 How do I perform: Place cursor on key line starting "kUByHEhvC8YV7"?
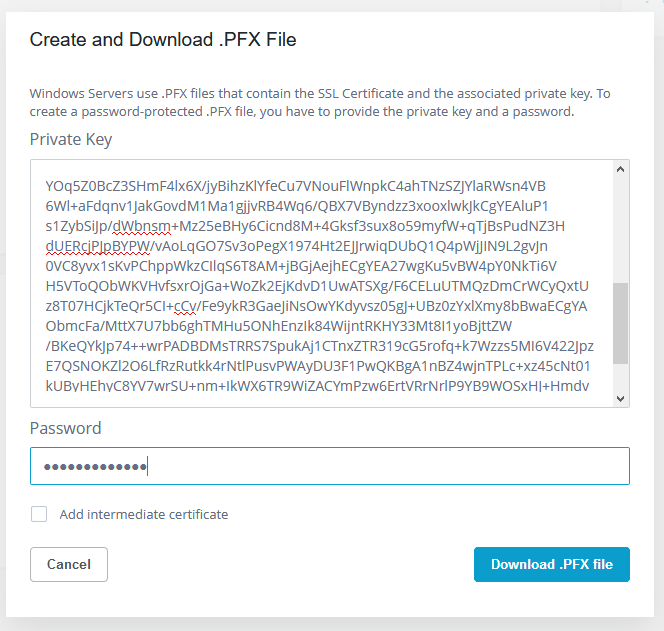point(300,385)
